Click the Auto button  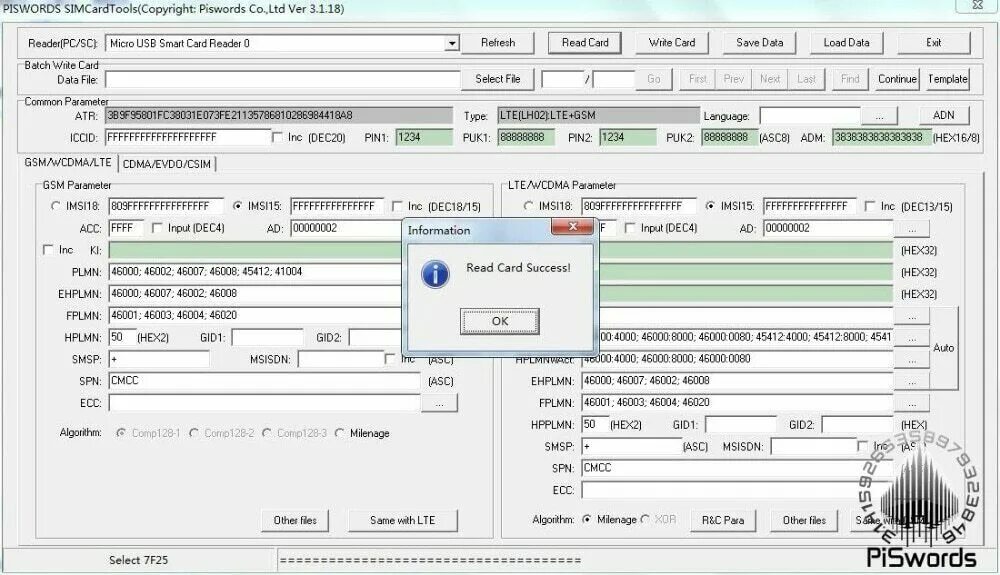943,348
